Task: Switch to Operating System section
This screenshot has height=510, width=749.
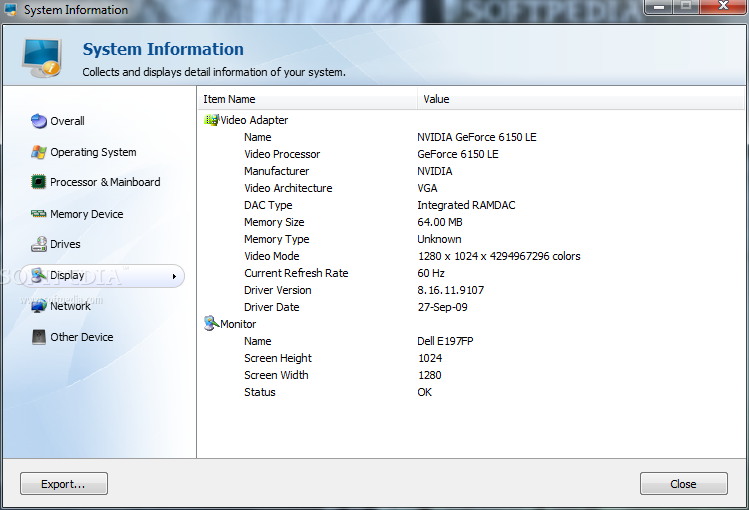Action: click(x=93, y=152)
